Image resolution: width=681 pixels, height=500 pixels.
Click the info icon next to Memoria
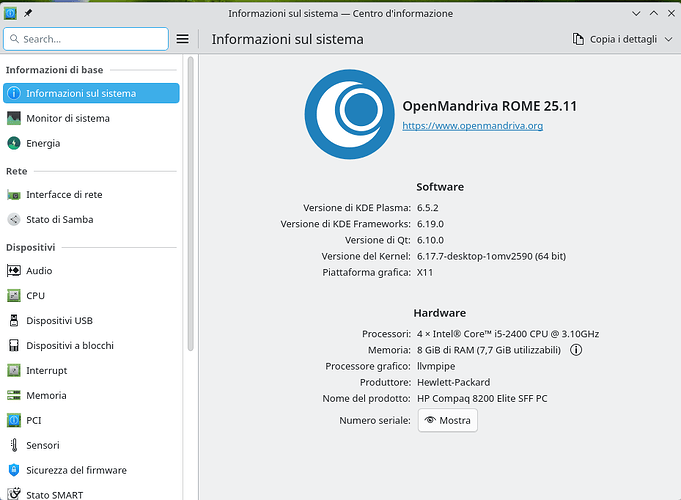576,351
